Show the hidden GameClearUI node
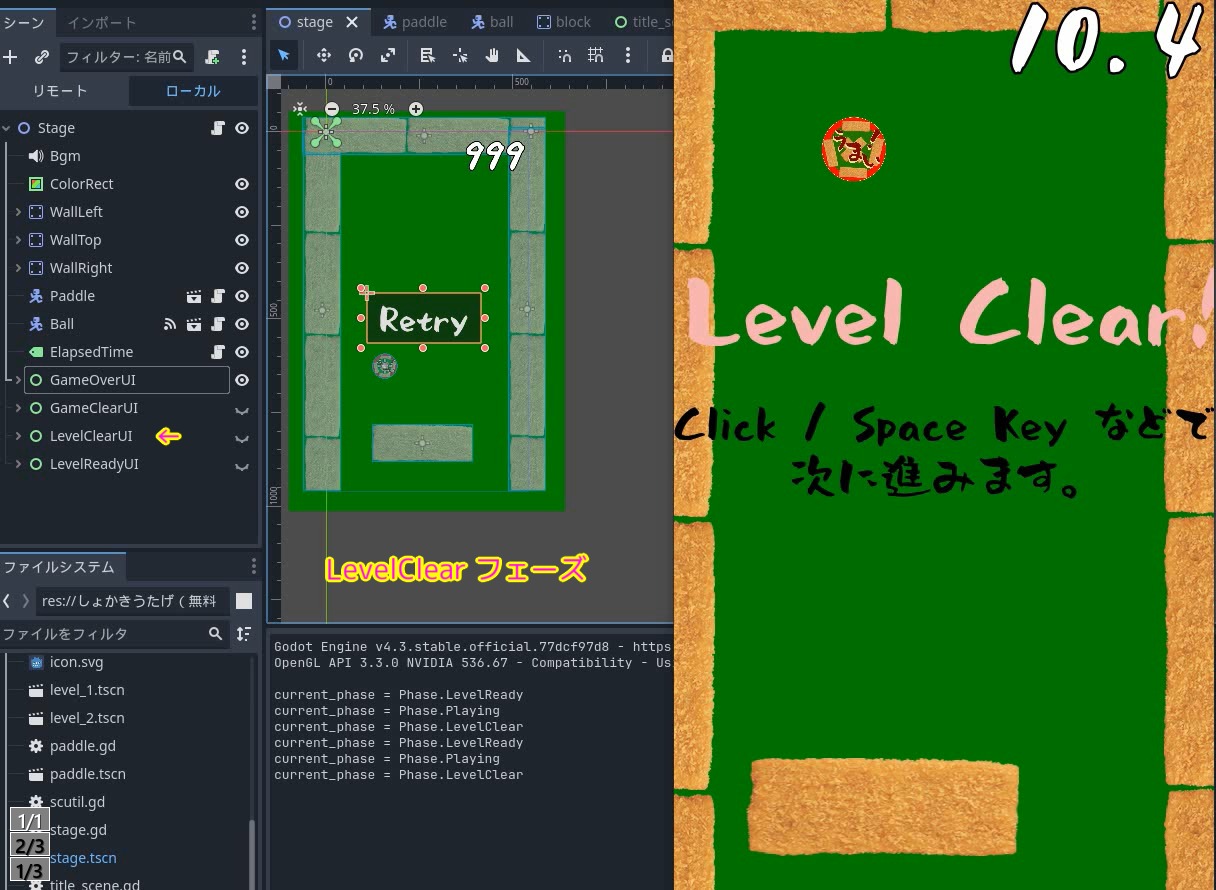 click(242, 409)
